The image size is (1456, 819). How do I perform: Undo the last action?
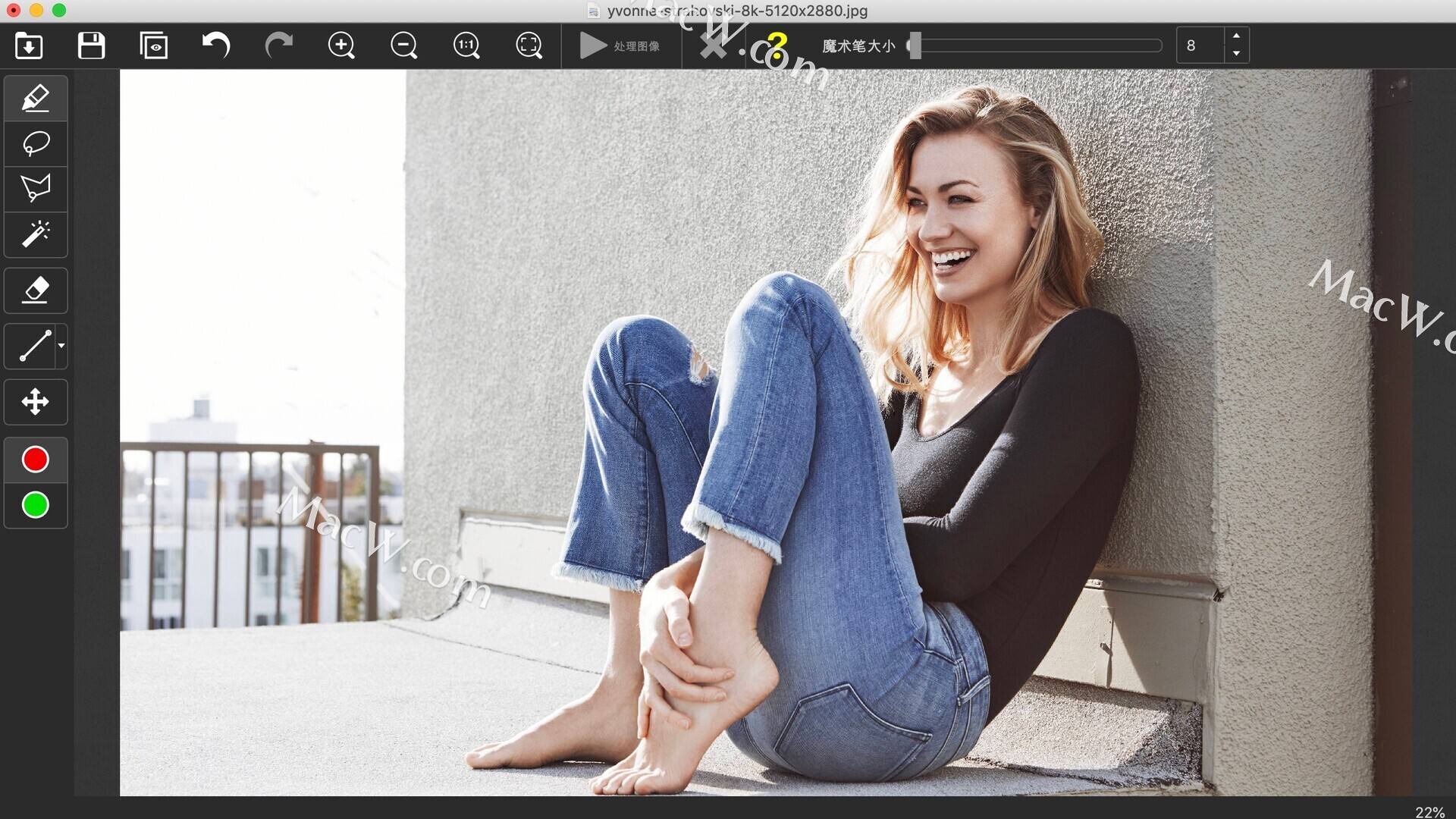click(216, 45)
